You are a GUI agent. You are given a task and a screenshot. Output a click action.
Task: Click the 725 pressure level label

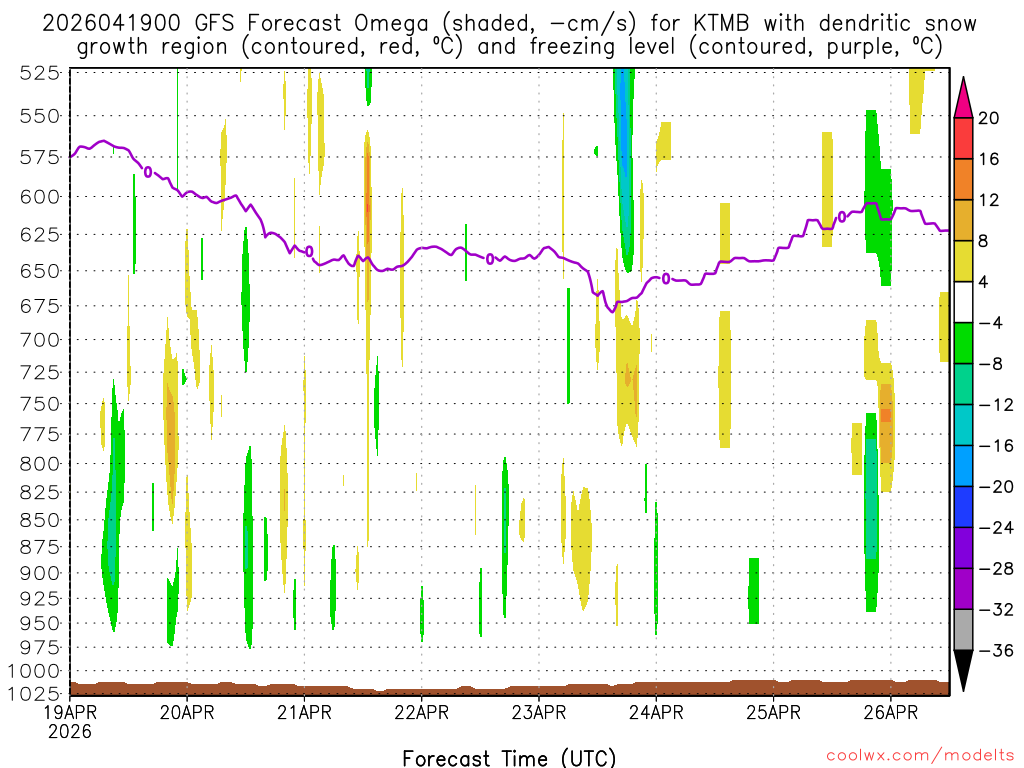pos(40,372)
